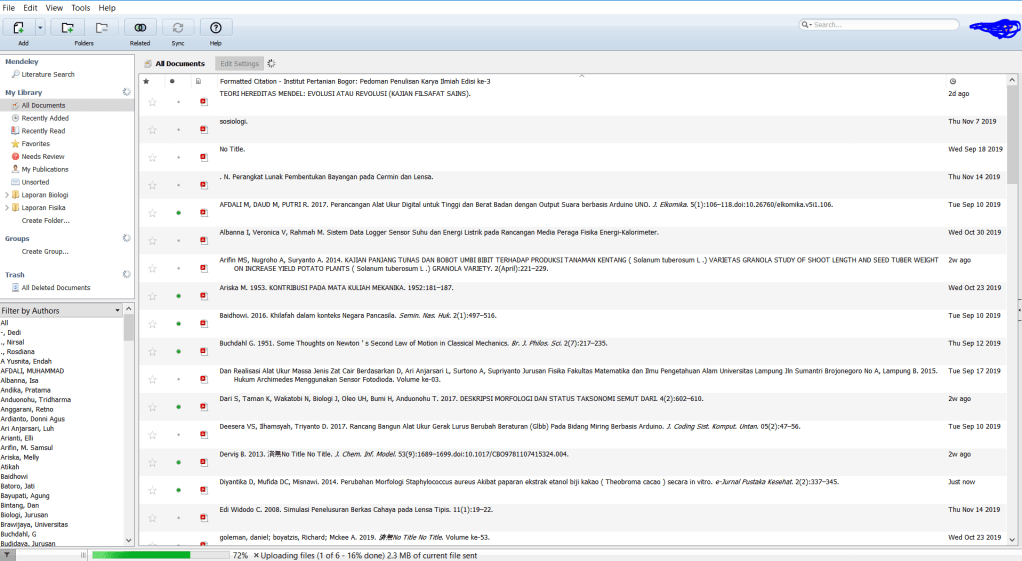Open the Tools menu
This screenshot has width=1022, height=561.
[x=80, y=7]
